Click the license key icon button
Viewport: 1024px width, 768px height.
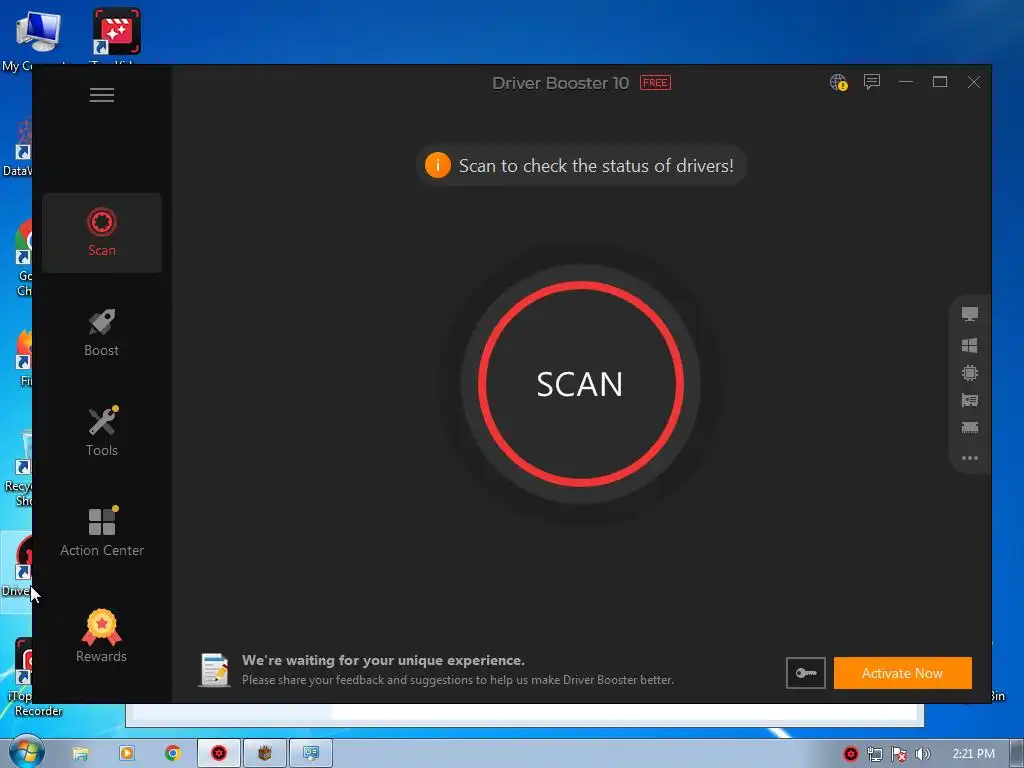pos(805,673)
